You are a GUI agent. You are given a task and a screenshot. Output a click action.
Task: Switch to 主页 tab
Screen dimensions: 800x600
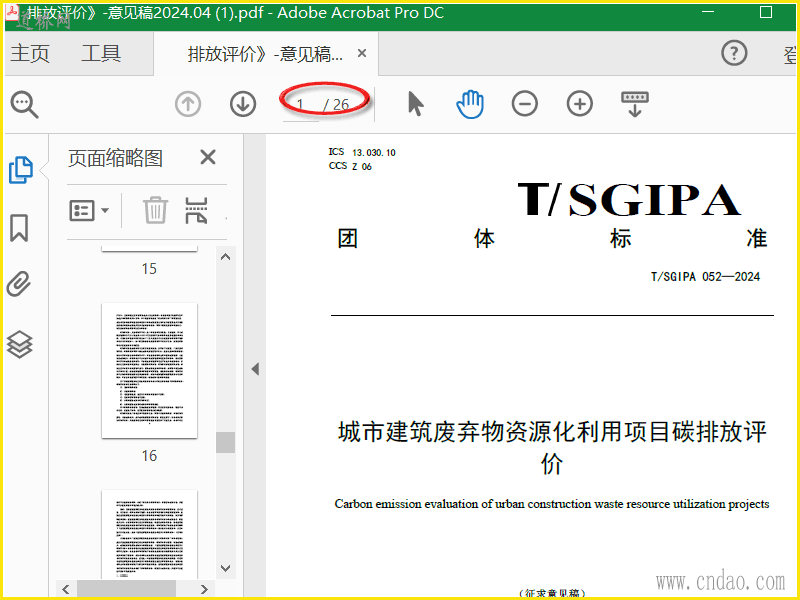click(x=30, y=53)
